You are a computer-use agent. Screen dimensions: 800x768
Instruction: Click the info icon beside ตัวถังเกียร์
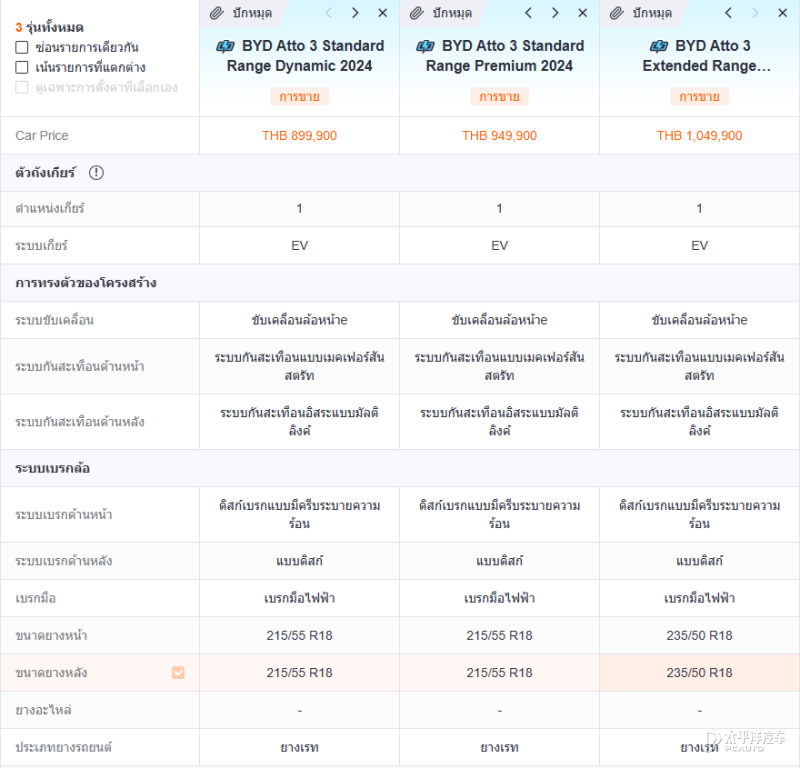point(96,173)
